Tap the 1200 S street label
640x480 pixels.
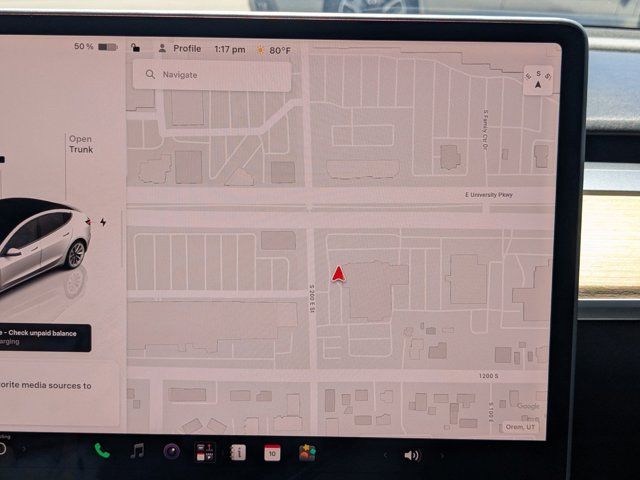click(x=489, y=376)
